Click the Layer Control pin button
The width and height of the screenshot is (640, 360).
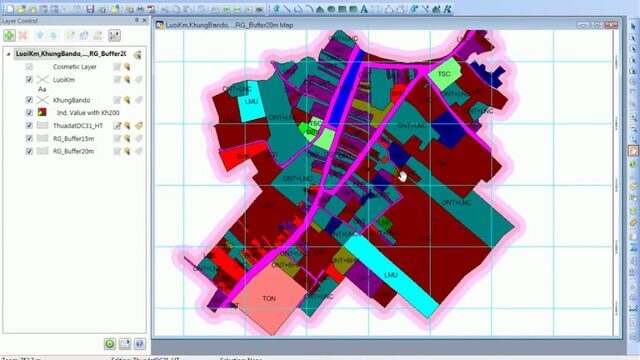pyautogui.click(x=137, y=20)
